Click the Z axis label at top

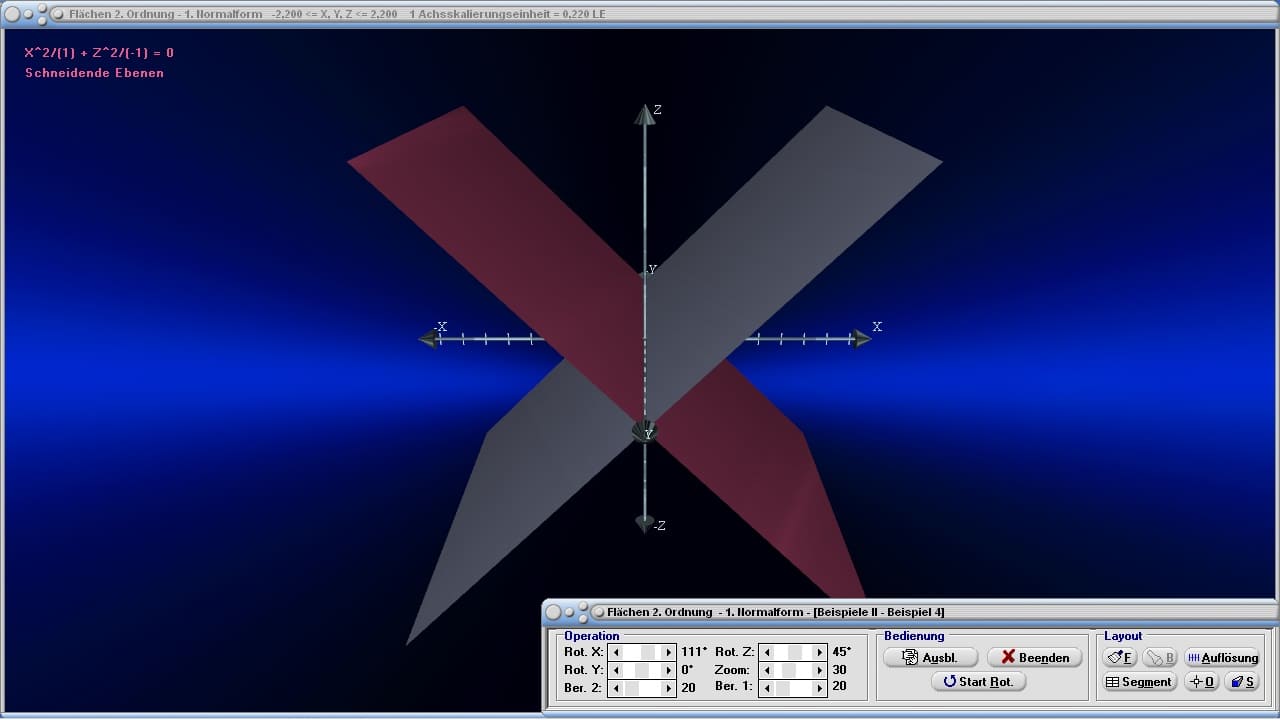657,109
